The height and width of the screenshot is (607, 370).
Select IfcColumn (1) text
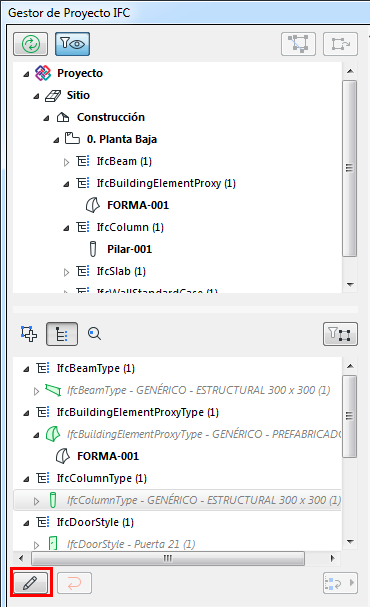click(130, 228)
